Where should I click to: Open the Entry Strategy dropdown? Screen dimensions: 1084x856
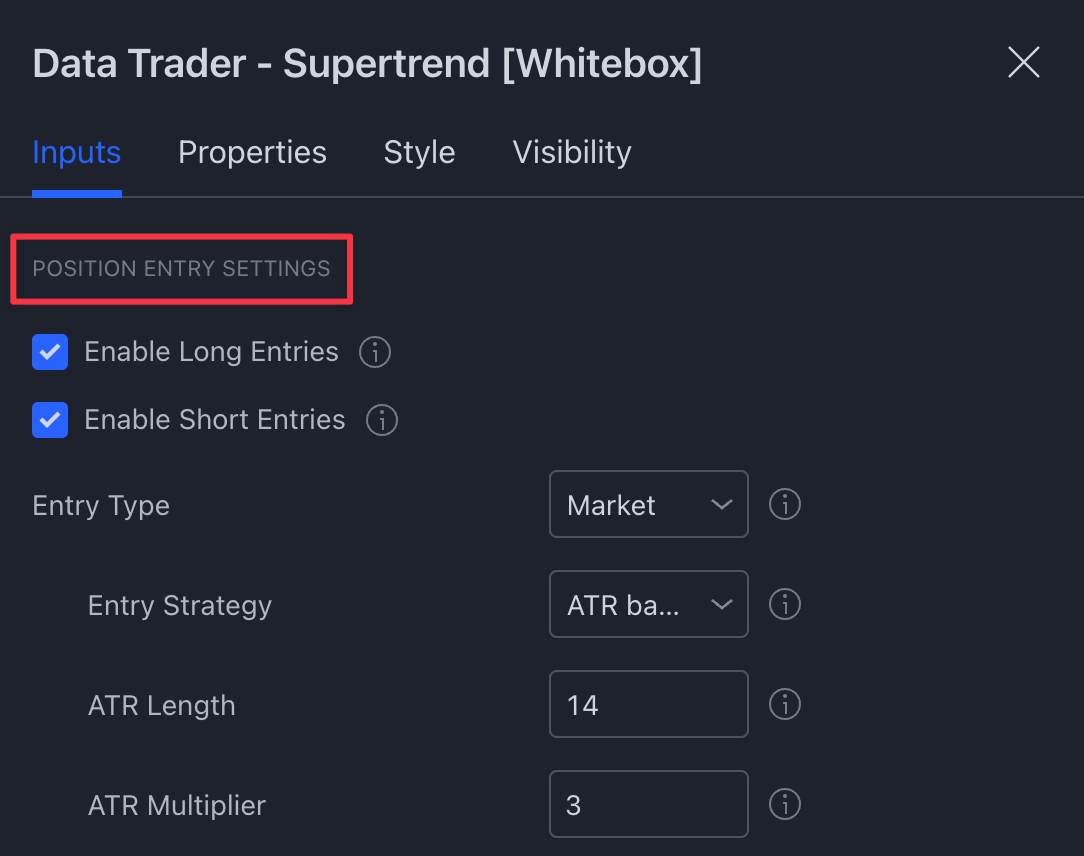click(x=648, y=604)
